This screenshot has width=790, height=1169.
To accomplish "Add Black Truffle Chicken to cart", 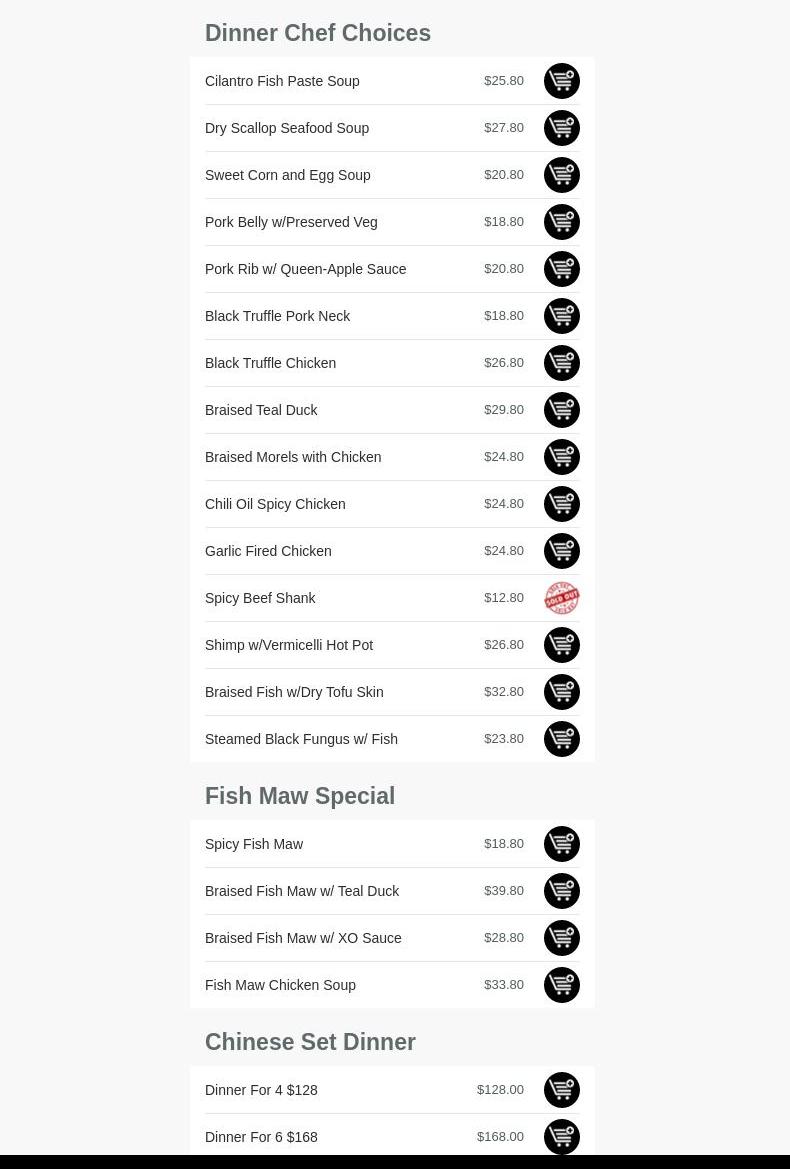I will tap(561, 363).
